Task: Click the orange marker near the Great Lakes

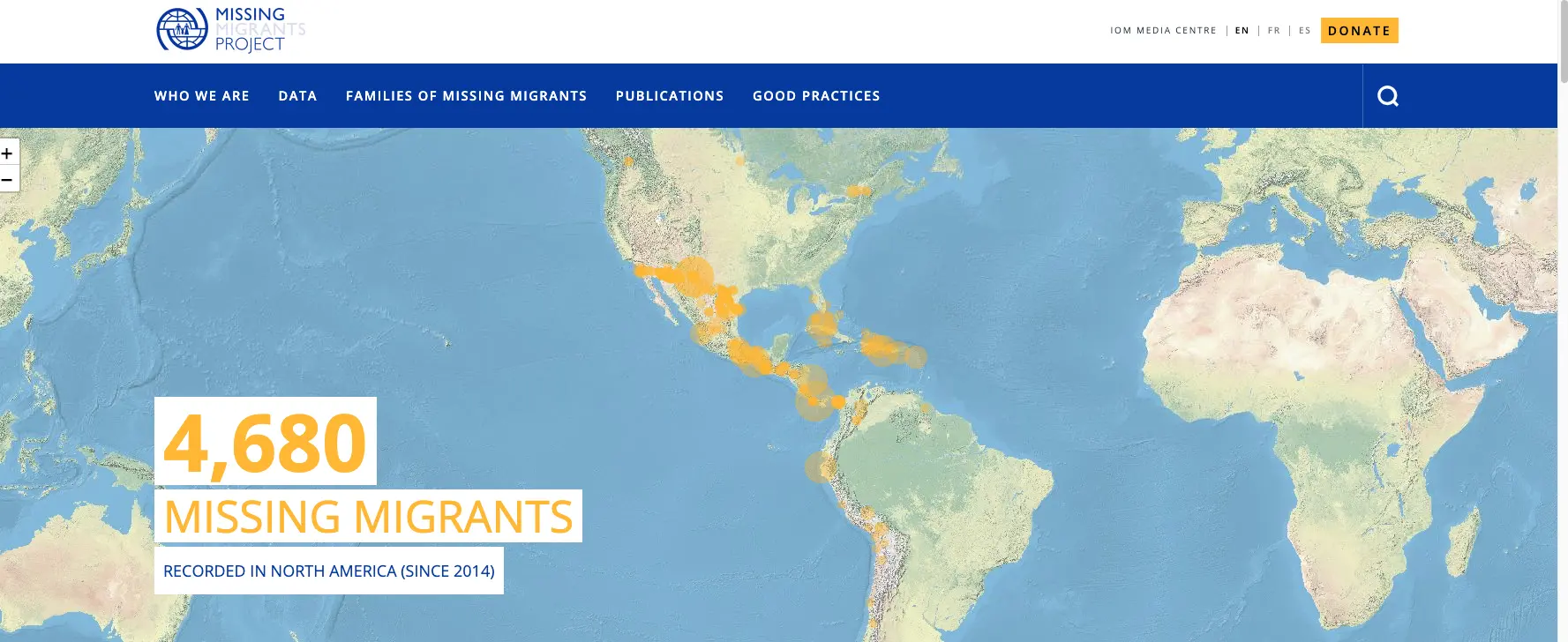Action: pyautogui.click(x=857, y=190)
